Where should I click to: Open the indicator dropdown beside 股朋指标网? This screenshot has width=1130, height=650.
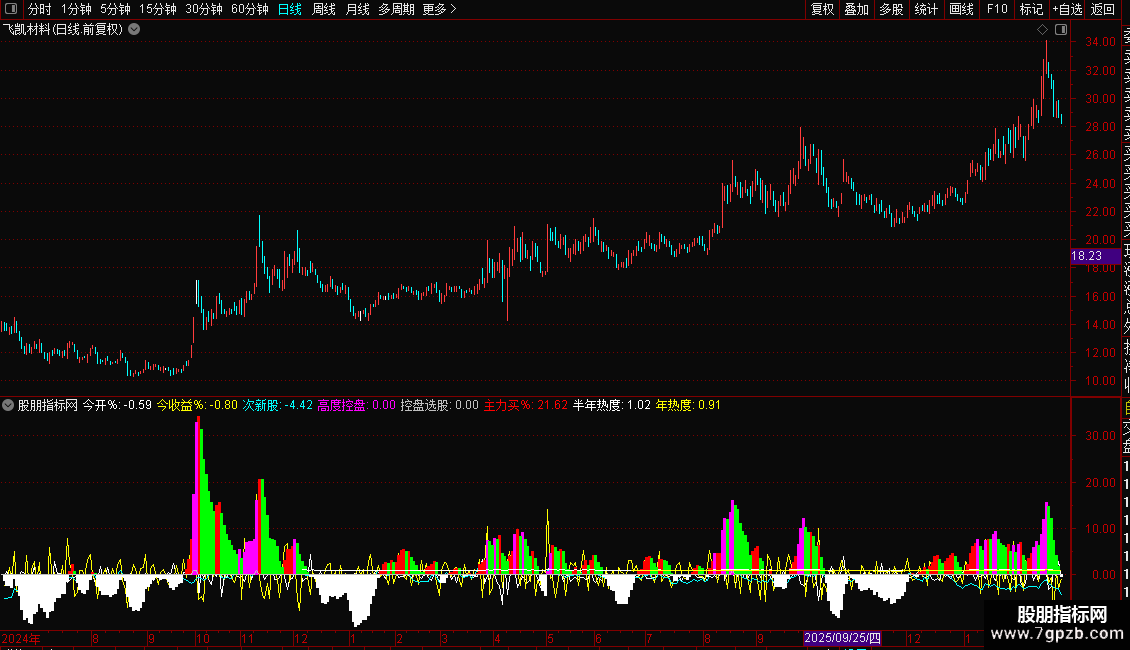tap(8, 405)
